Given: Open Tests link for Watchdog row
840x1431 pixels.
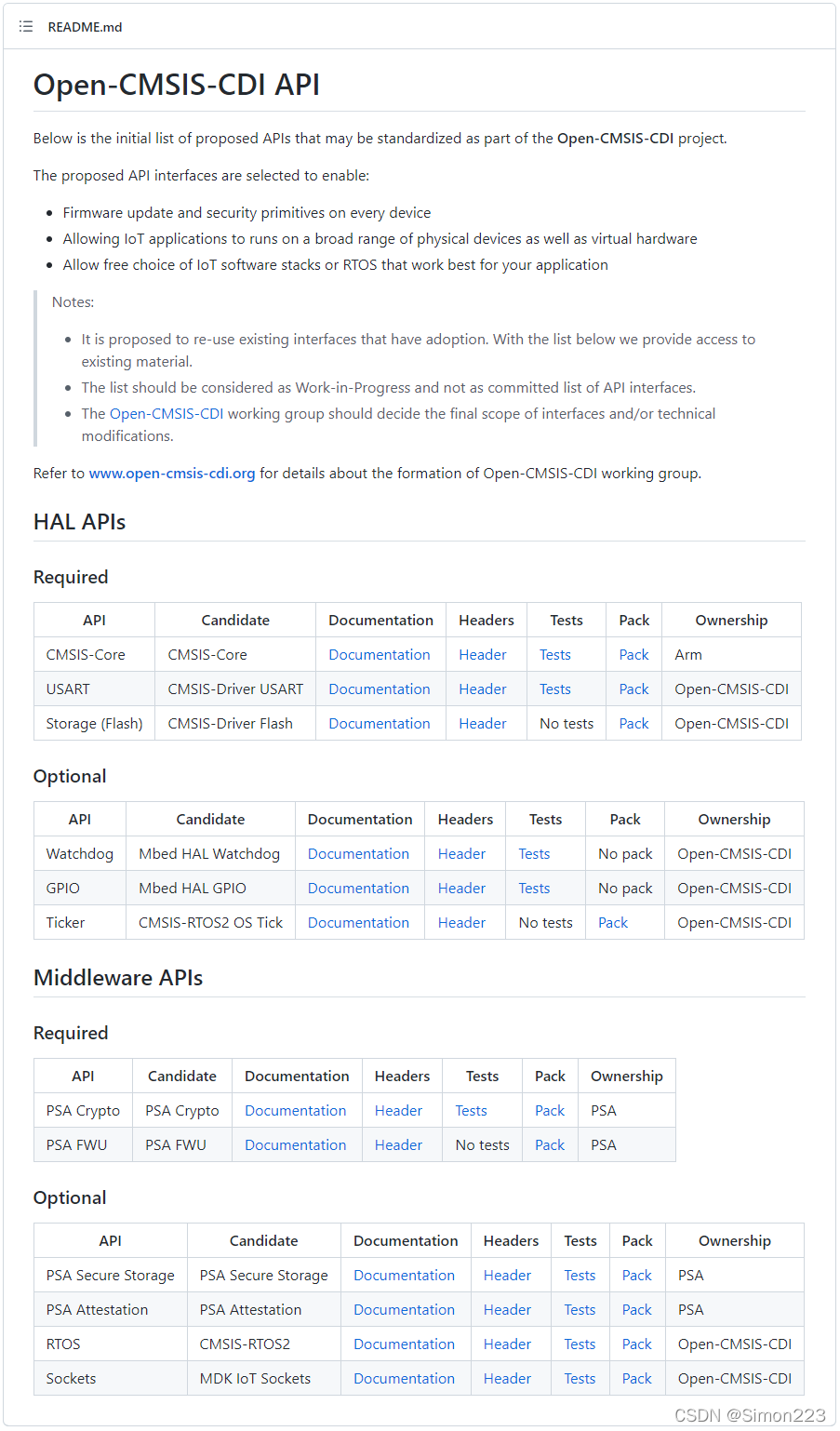Looking at the screenshot, I should pyautogui.click(x=534, y=854).
